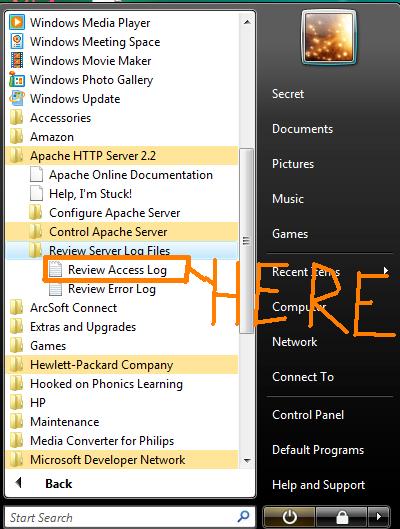Click the Review Server Log Files folder icon
This screenshot has width=400, height=529.
tap(35, 250)
